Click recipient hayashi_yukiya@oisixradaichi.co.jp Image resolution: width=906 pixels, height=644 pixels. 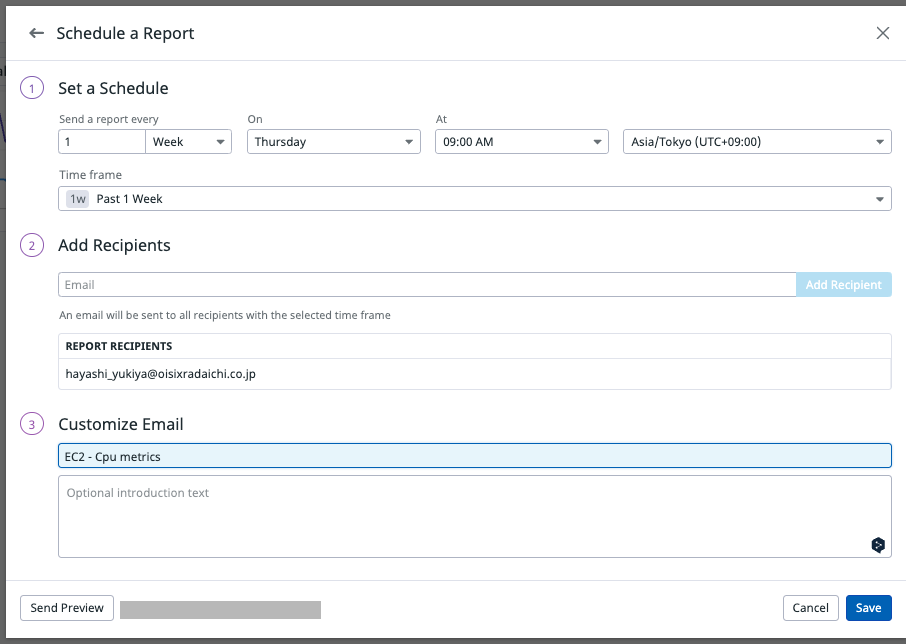[161, 374]
